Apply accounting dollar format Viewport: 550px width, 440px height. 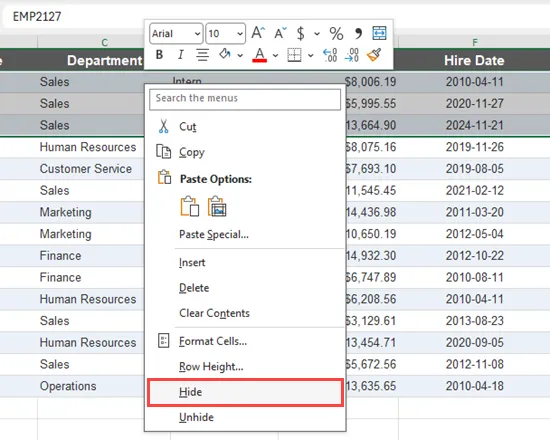click(x=300, y=33)
